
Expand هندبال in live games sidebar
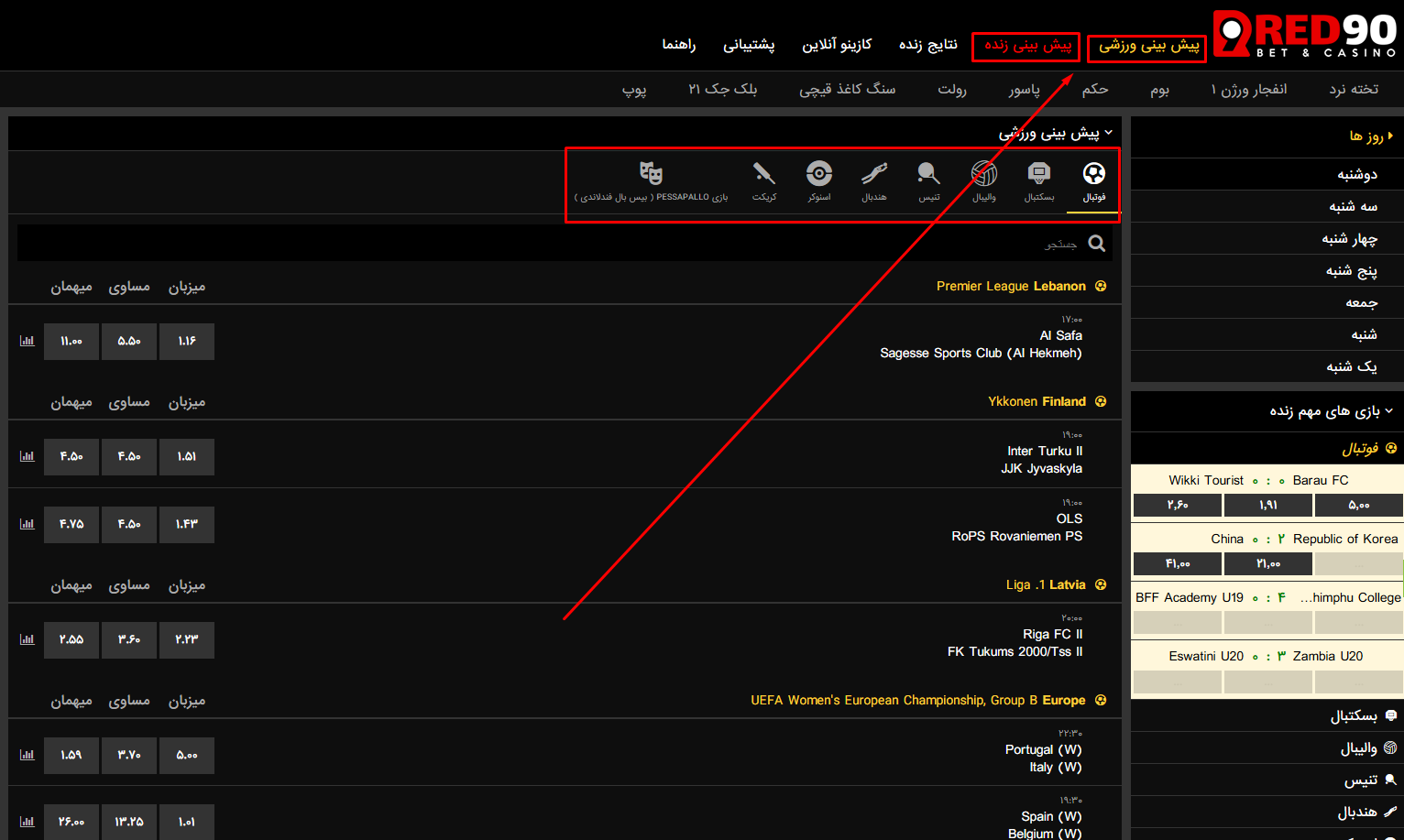point(1267,812)
